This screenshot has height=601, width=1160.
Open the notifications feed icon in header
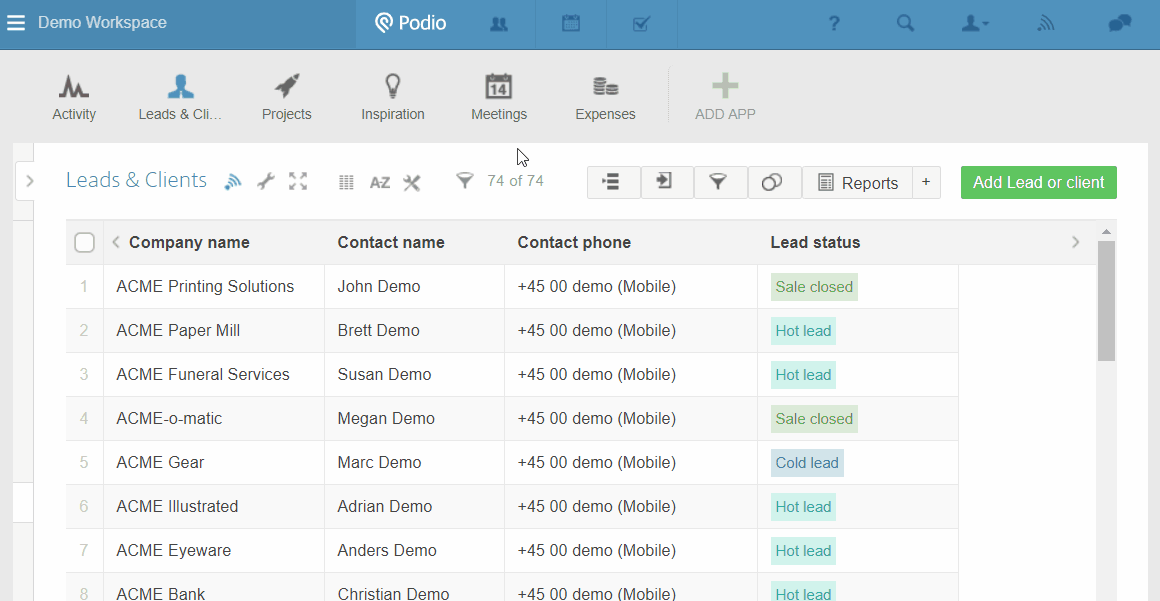(1045, 24)
